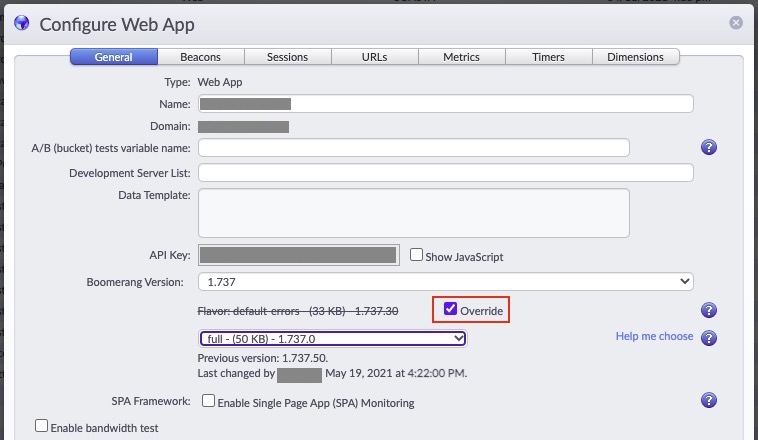
Task: Open the URLs tab
Action: [x=374, y=57]
